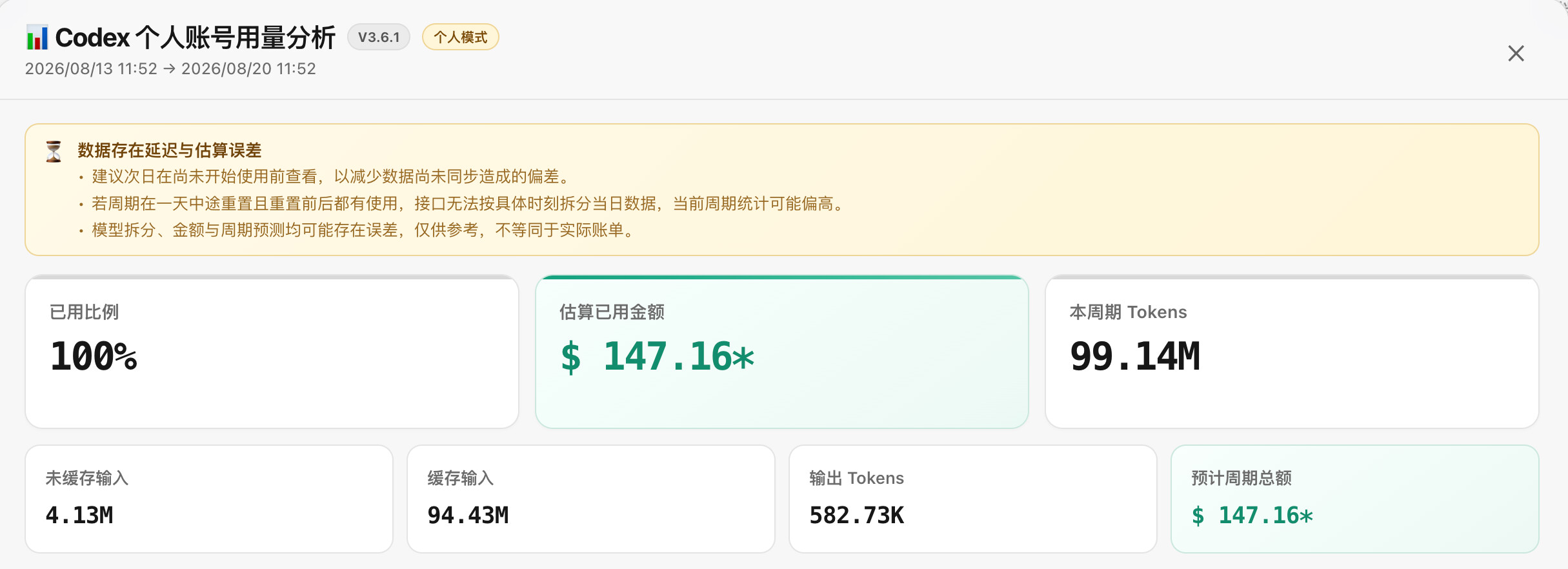Click the green progress bar atop 估算已用金额
This screenshot has width=1568, height=569.
pyautogui.click(x=782, y=277)
